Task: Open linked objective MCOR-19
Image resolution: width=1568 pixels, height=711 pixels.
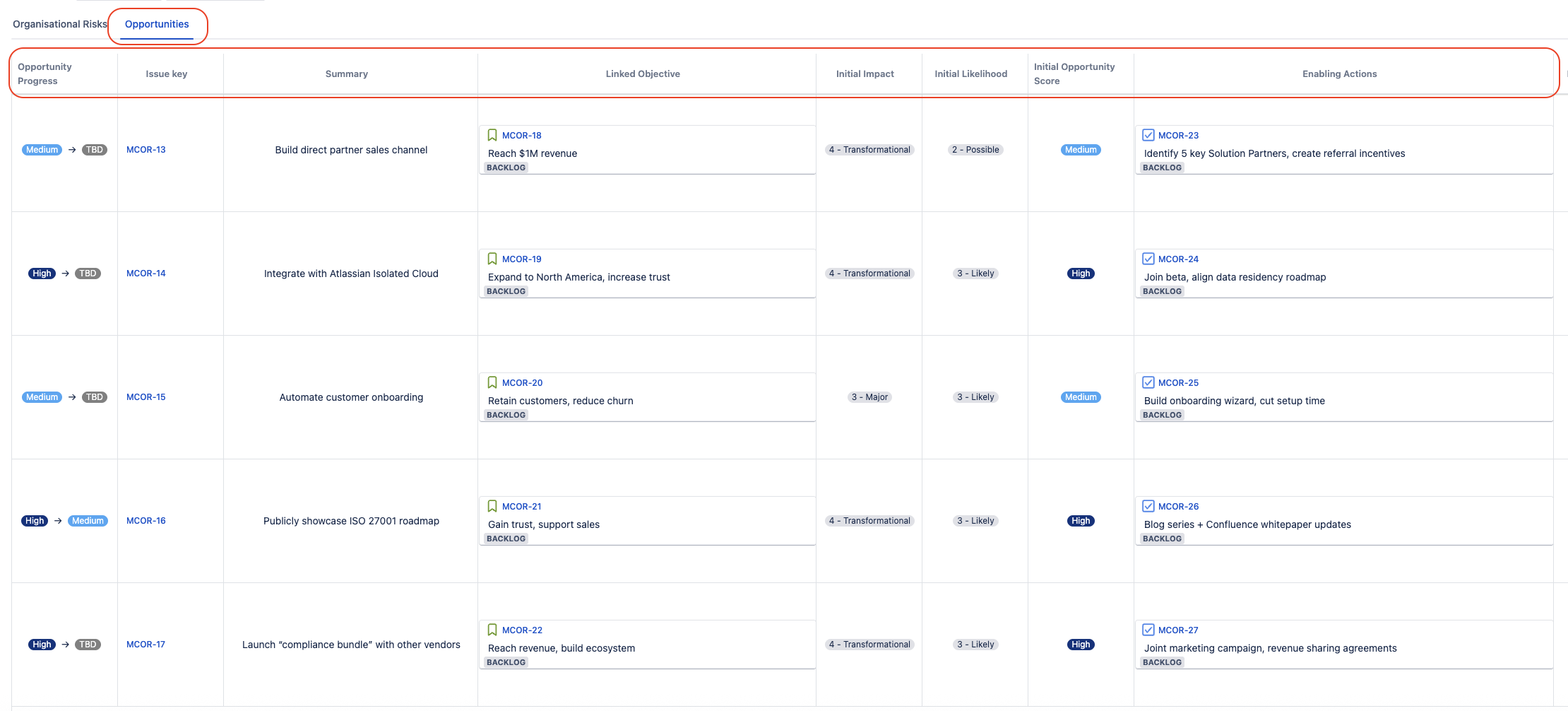Action: pyautogui.click(x=522, y=259)
